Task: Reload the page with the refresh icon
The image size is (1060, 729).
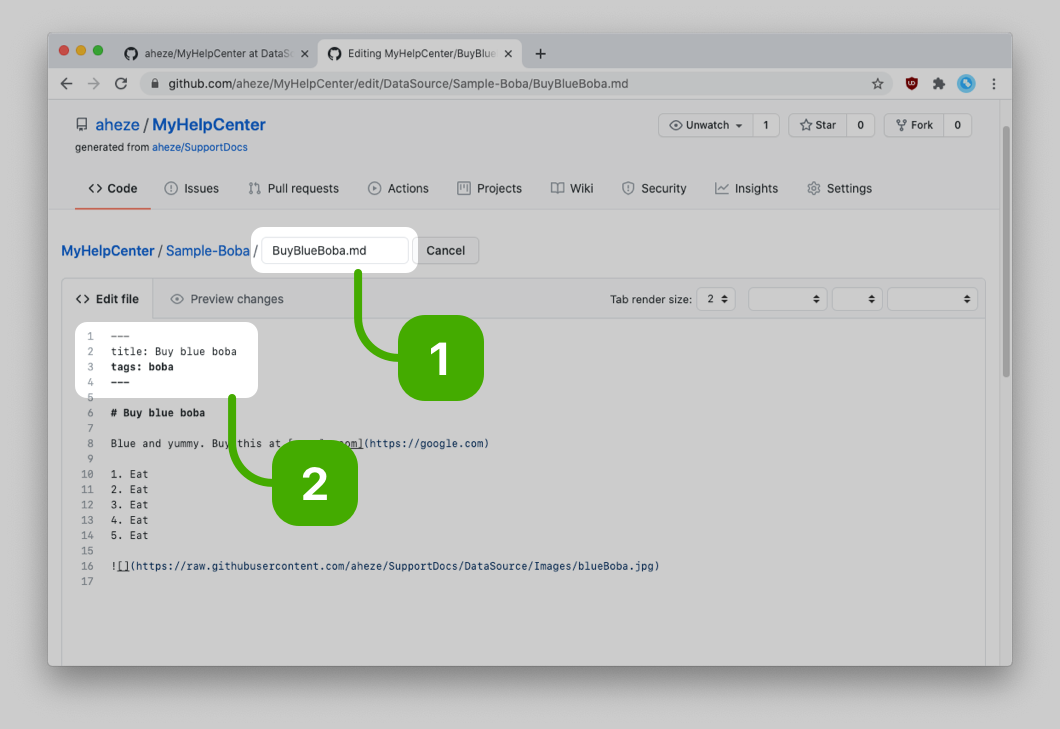Action: point(121,84)
